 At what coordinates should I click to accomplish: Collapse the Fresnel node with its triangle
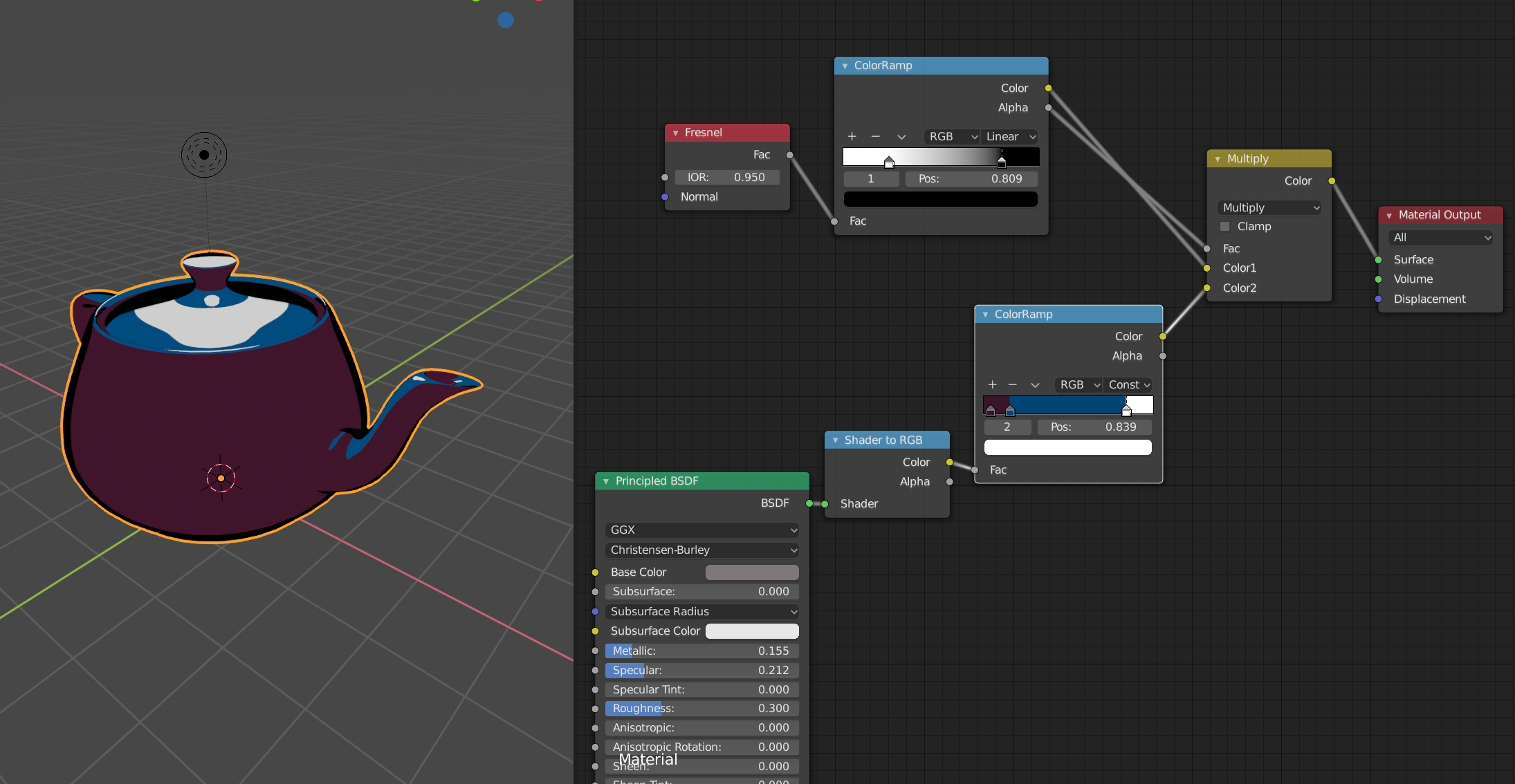click(675, 133)
